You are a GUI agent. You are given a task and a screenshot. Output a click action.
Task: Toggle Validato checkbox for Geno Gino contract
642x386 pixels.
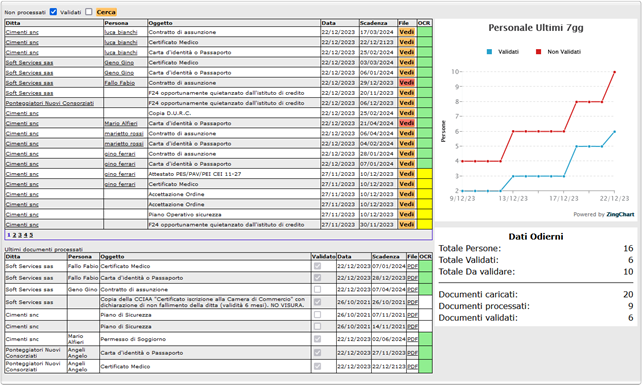click(x=317, y=289)
